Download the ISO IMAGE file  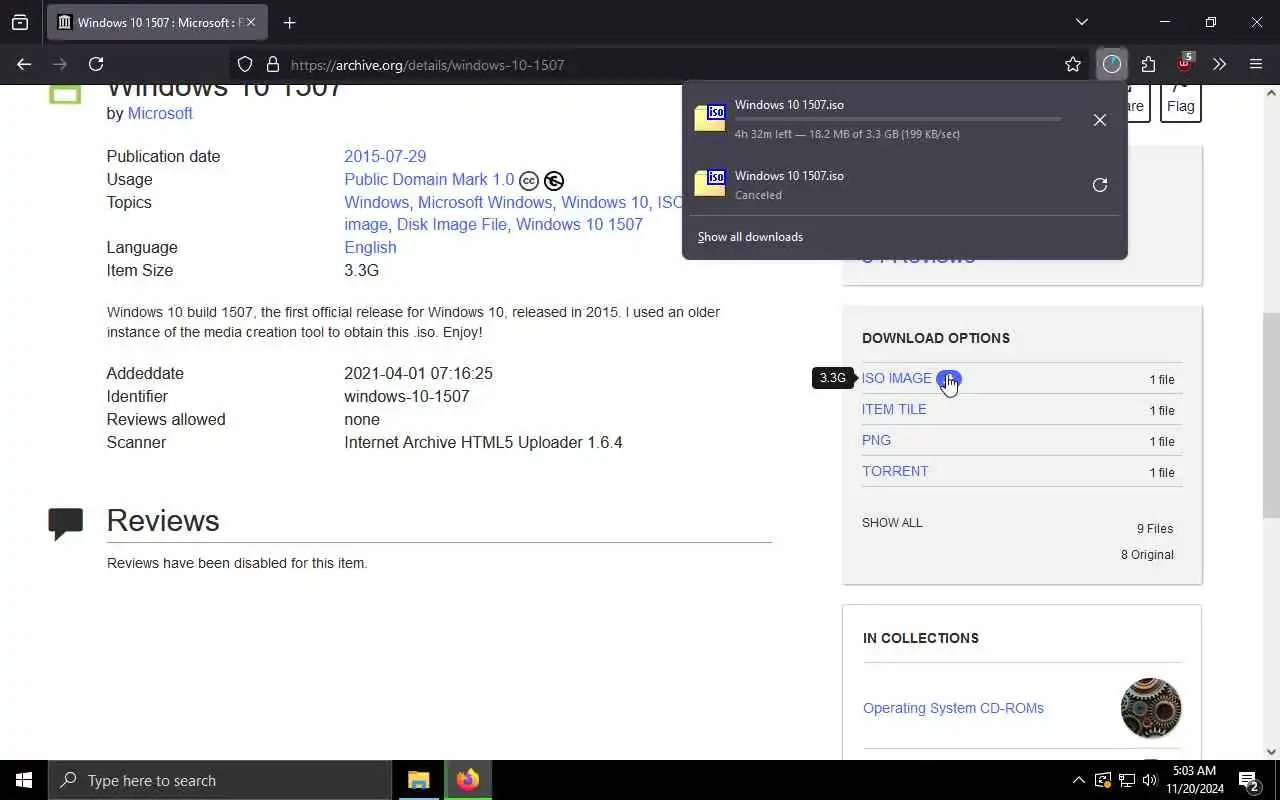[897, 378]
